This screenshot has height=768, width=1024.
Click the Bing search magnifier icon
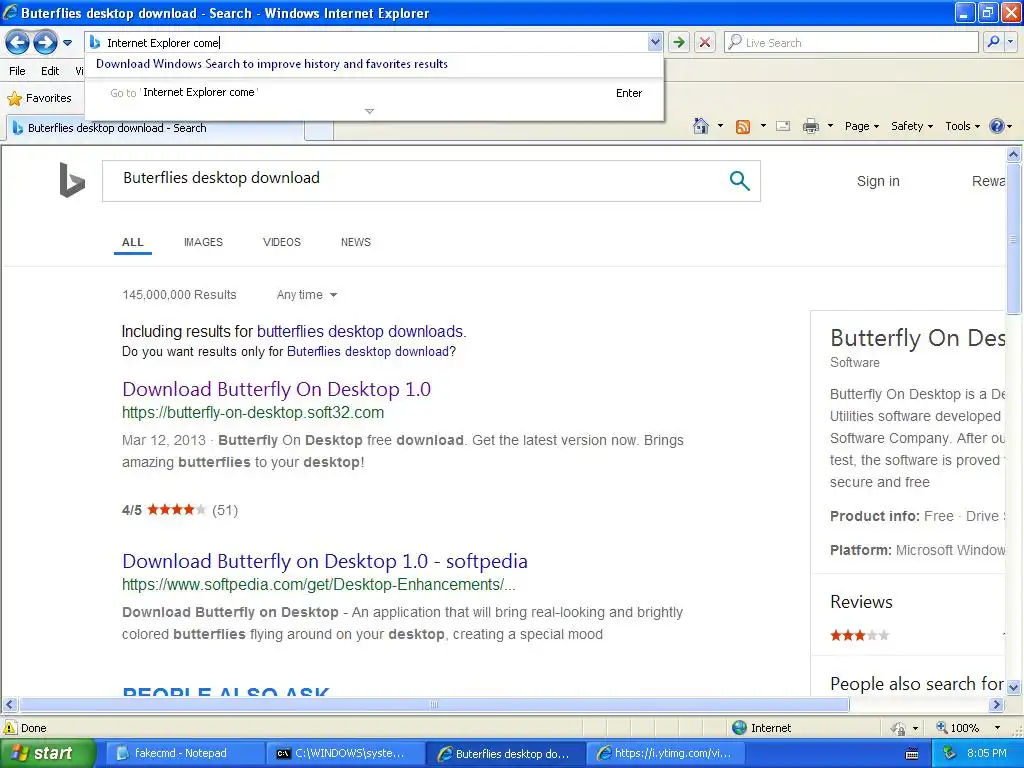(739, 180)
